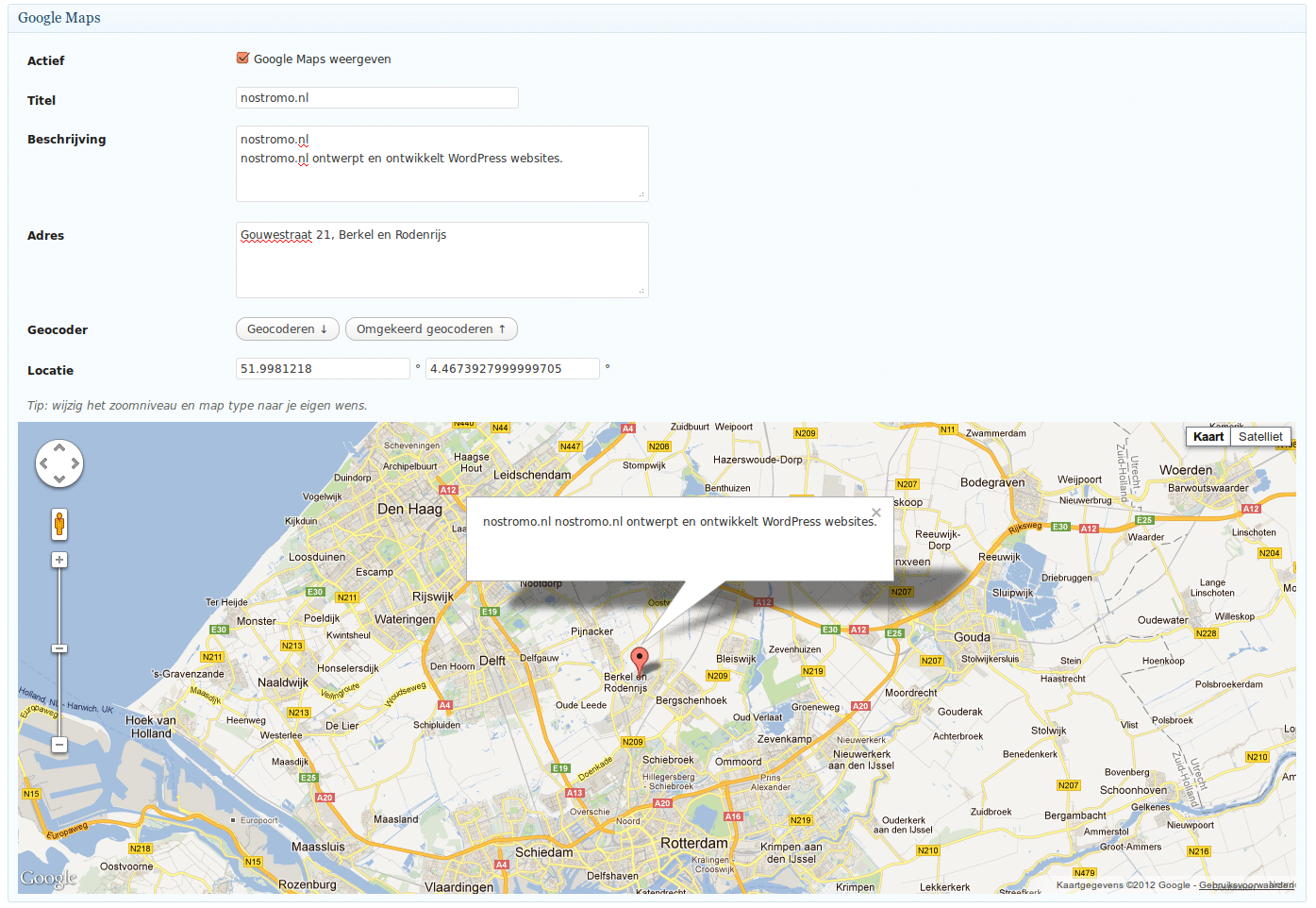Click the Moordrecht label on the map
The height and width of the screenshot is (908, 1316).
tap(911, 693)
